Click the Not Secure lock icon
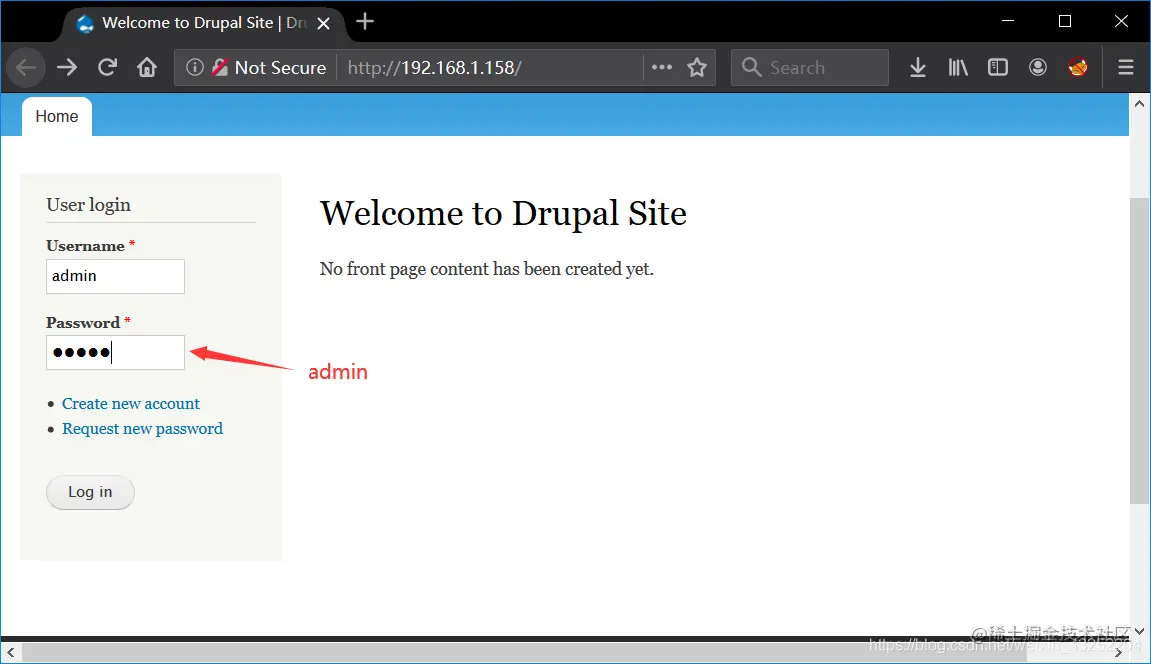The width and height of the screenshot is (1151, 664). pyautogui.click(x=219, y=68)
